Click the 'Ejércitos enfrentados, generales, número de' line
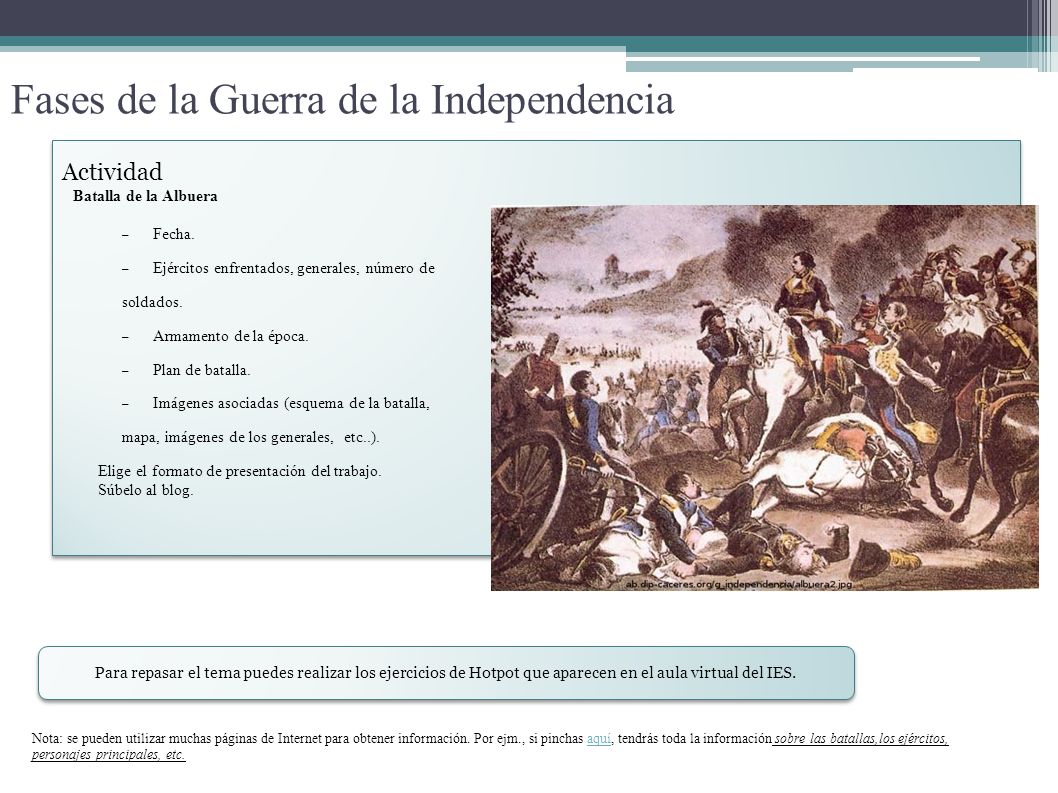The image size is (1058, 793). coord(294,268)
